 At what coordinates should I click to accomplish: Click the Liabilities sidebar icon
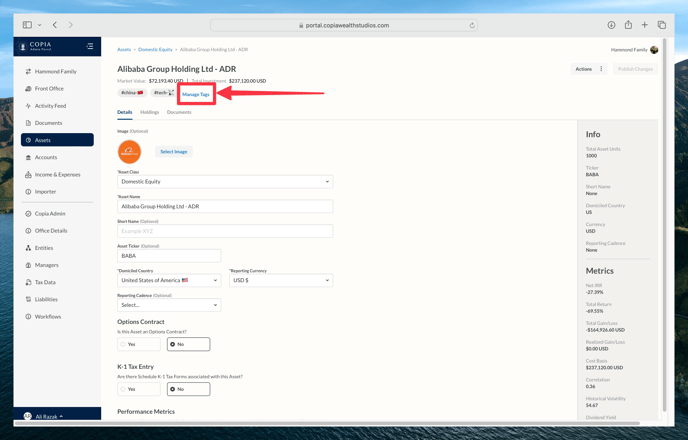coord(28,299)
